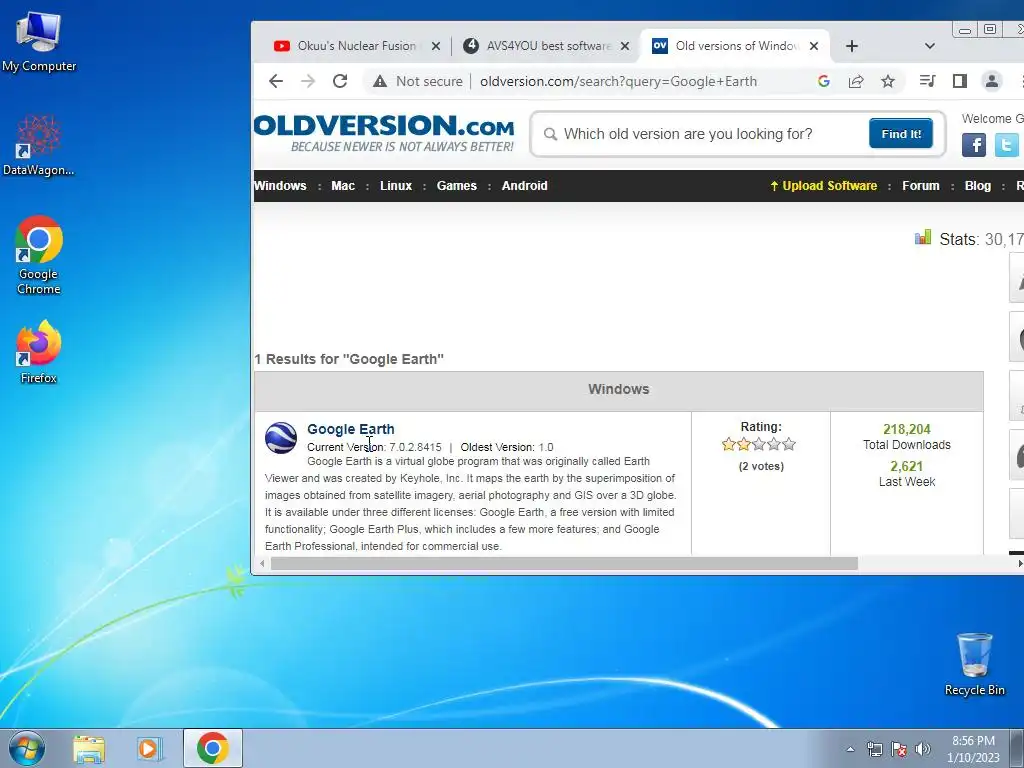The width and height of the screenshot is (1024, 768).
Task: Click the horizontal scrollbar thumb
Action: coord(564,564)
